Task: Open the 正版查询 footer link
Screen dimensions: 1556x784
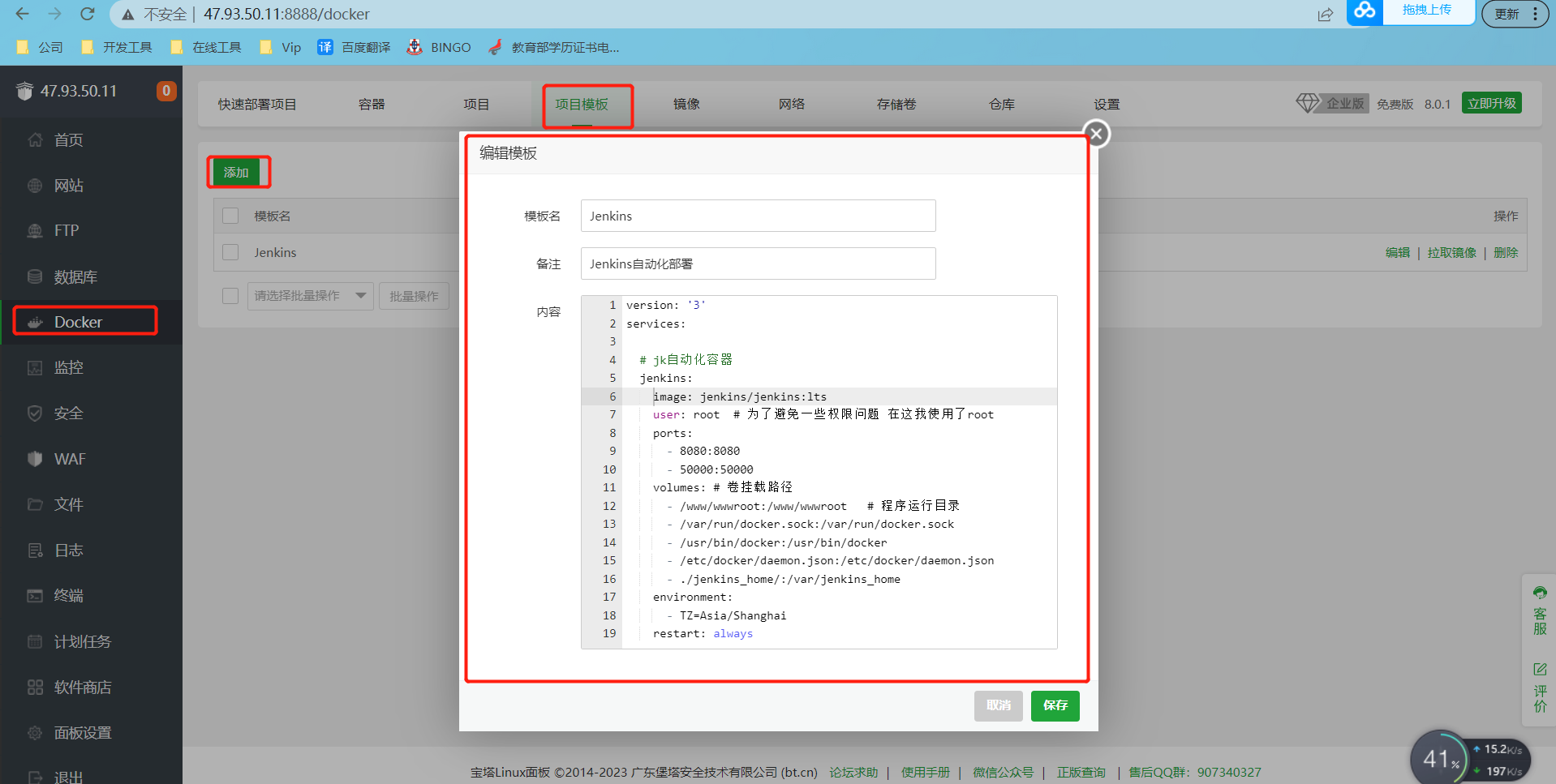Action: coord(1081,772)
